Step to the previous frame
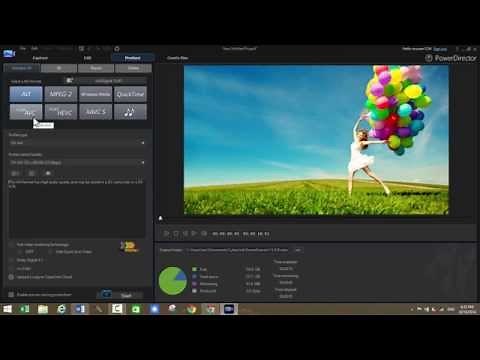The width and height of the screenshot is (480, 360). [185, 234]
